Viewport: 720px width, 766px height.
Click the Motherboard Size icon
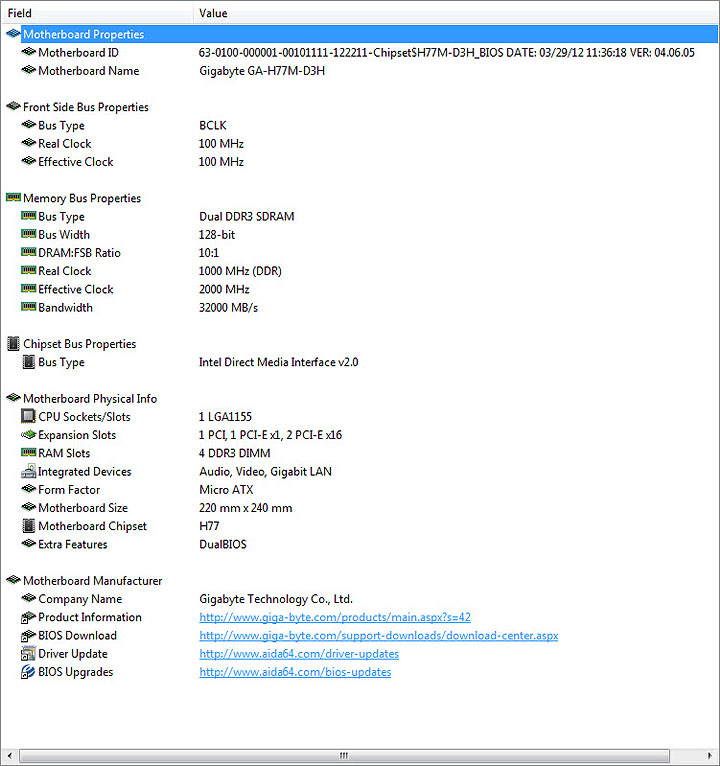point(28,507)
